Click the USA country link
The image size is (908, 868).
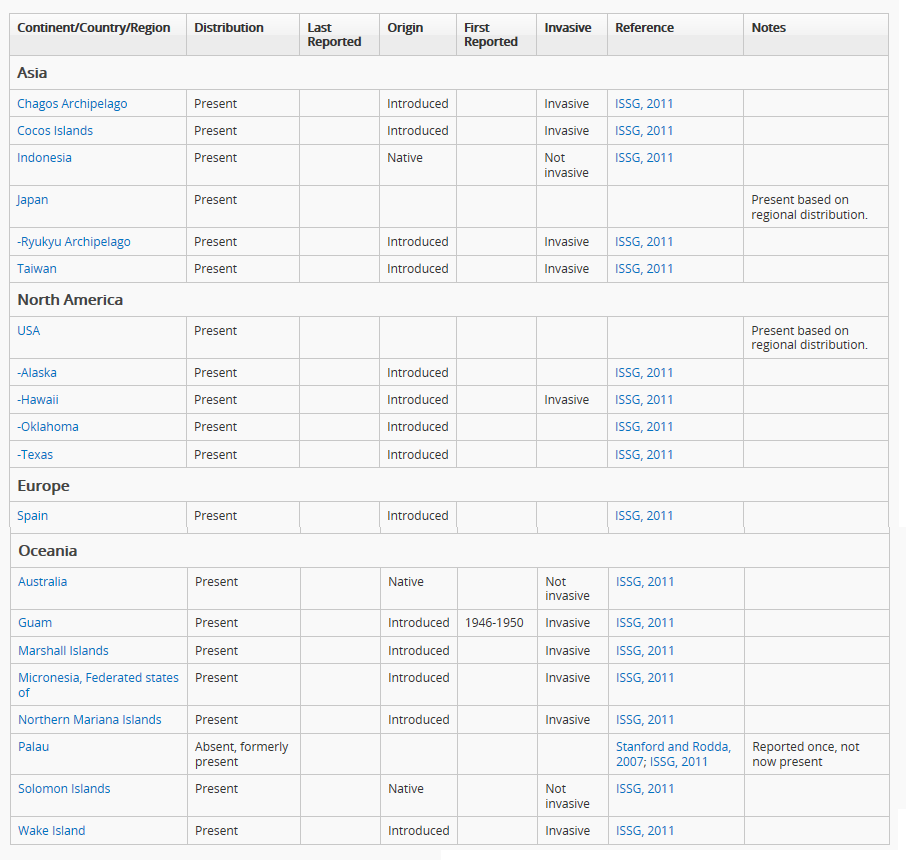[28, 331]
